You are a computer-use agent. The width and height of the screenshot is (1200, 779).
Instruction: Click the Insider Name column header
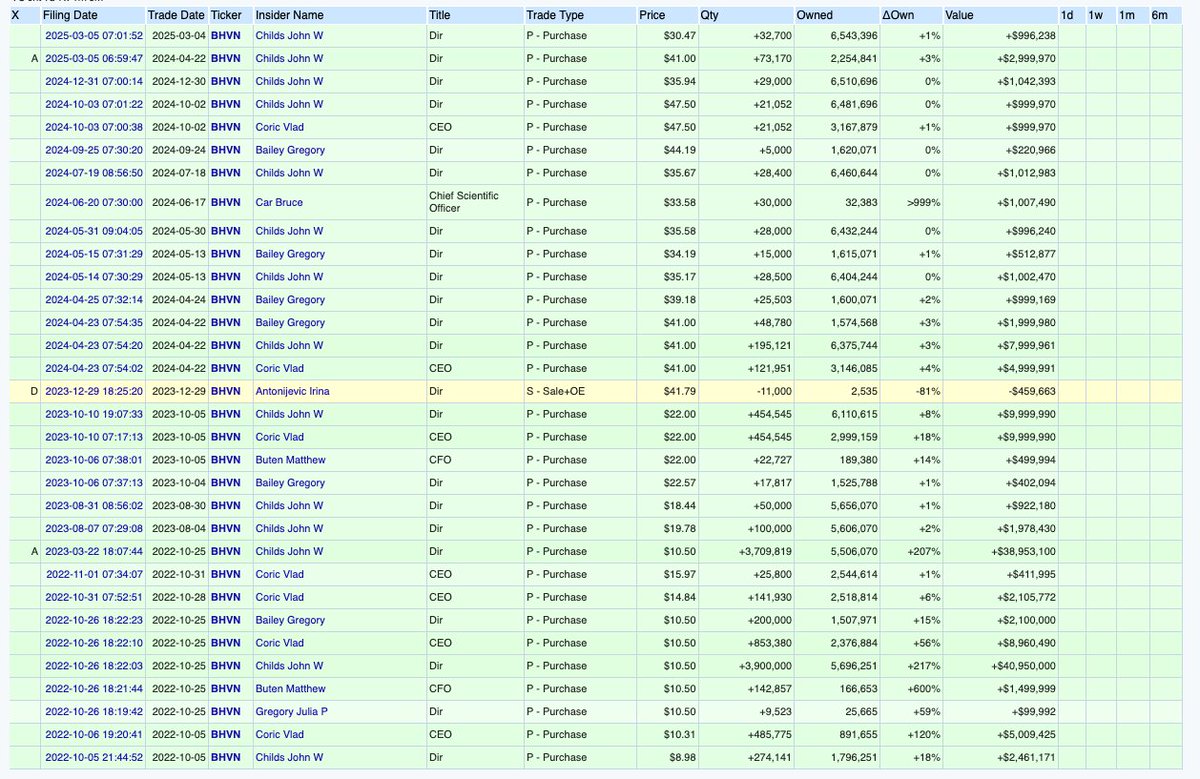(291, 15)
